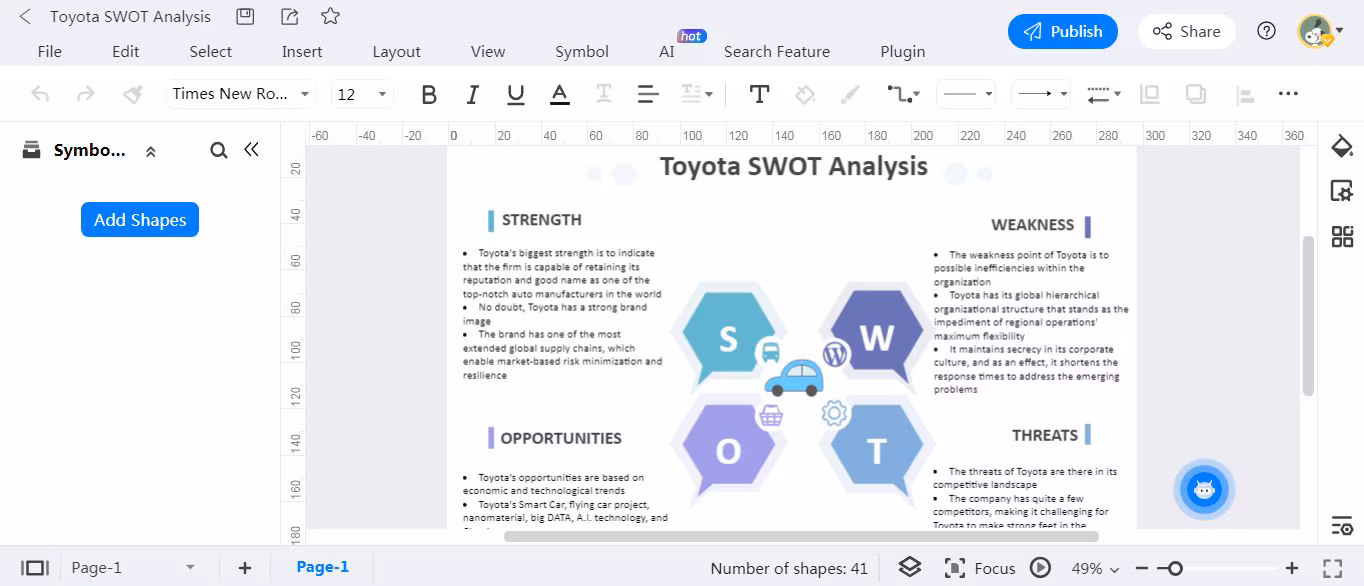This screenshot has width=1364, height=586.
Task: Open the user avatar account menu
Action: click(1320, 31)
